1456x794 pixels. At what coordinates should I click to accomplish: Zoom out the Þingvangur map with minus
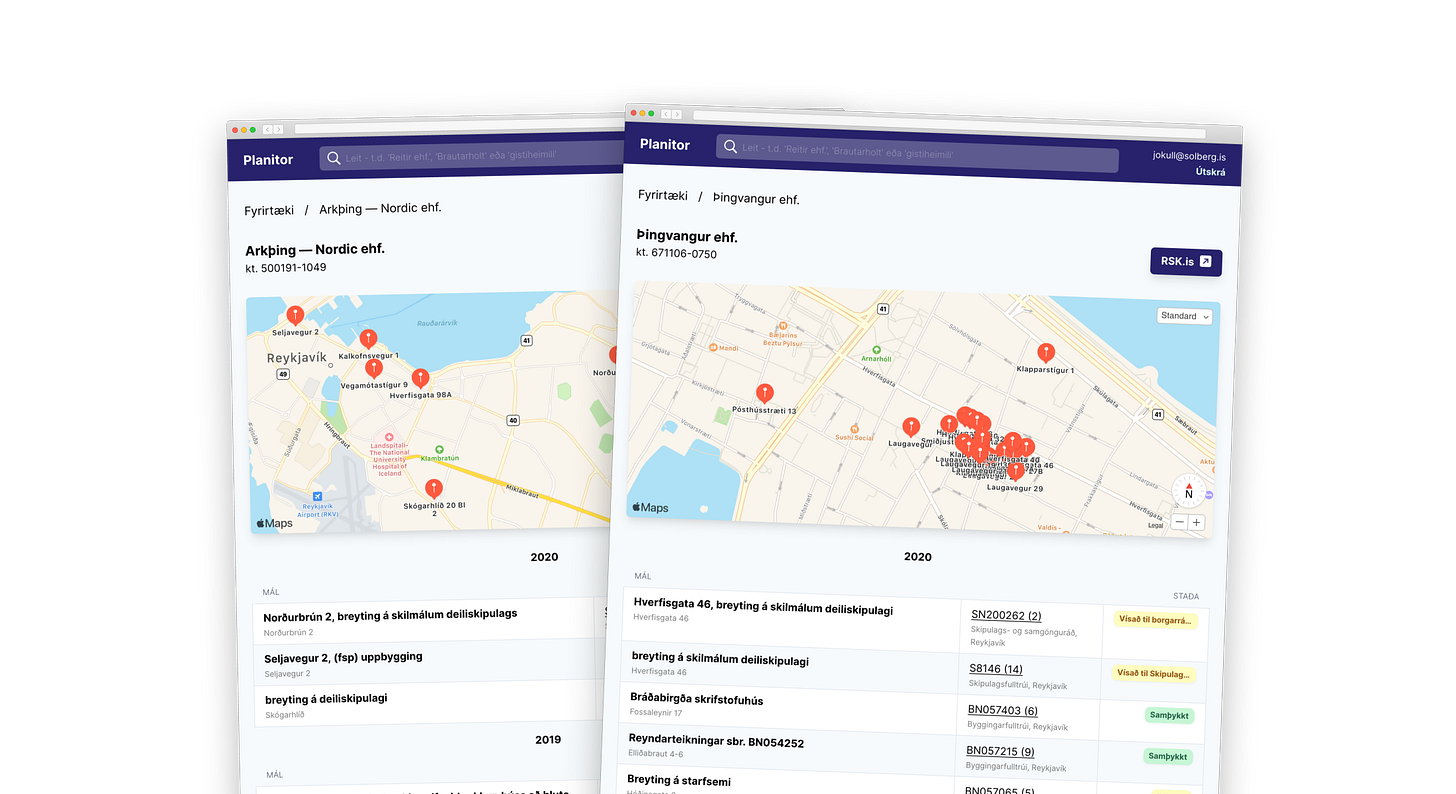pos(1180,522)
